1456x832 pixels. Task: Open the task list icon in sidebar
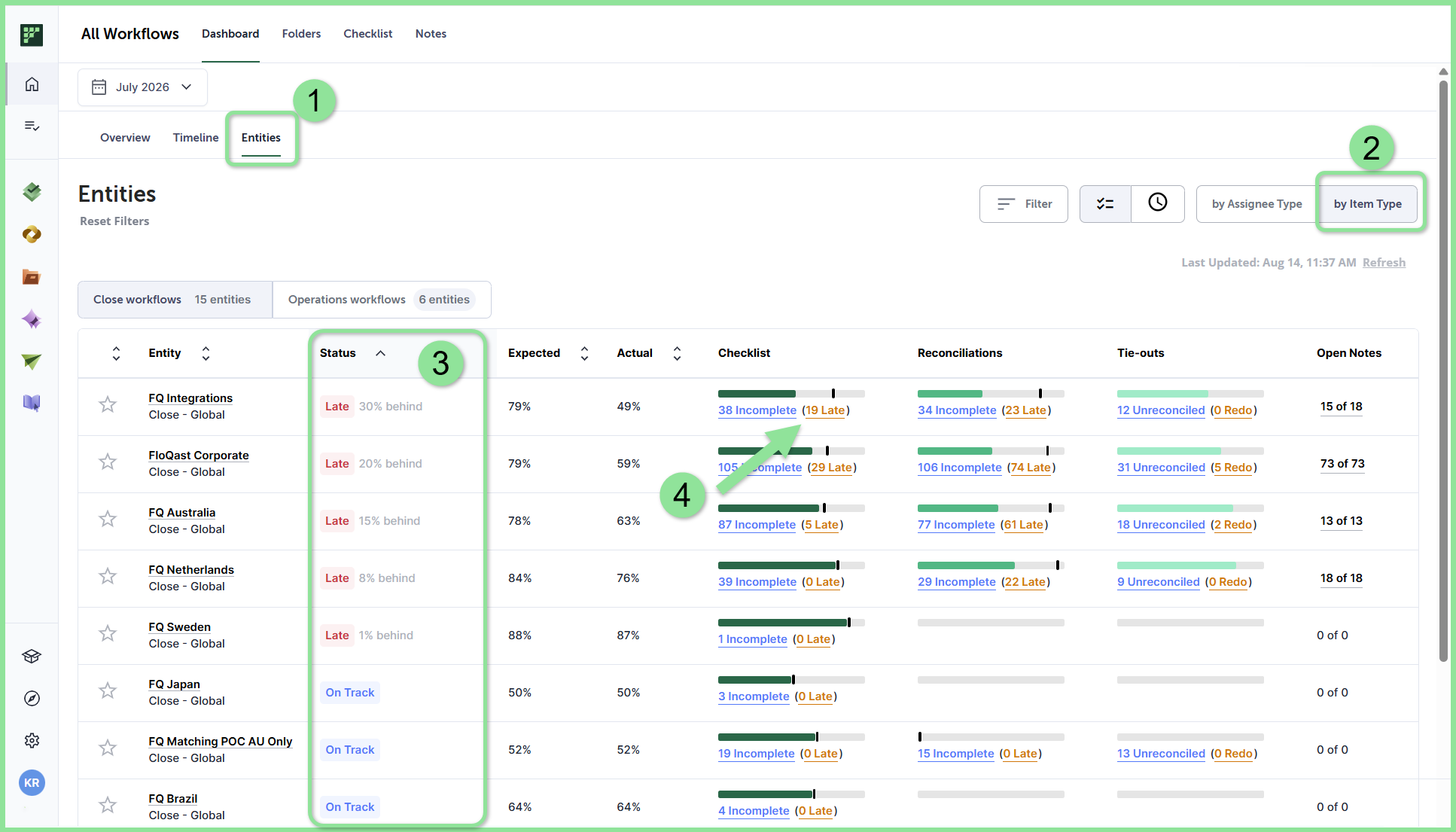coord(32,126)
